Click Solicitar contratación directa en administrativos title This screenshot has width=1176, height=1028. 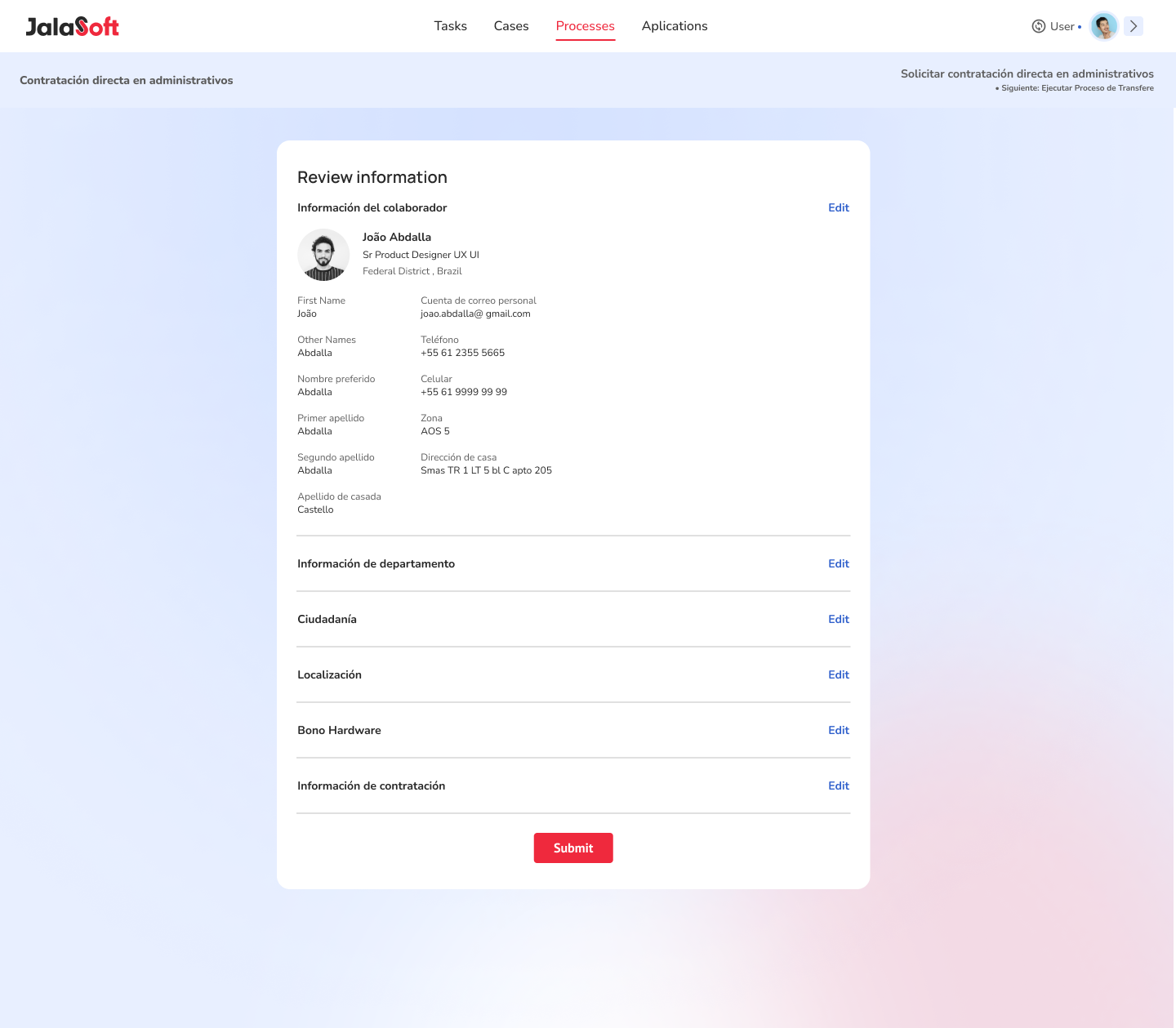click(x=1027, y=73)
